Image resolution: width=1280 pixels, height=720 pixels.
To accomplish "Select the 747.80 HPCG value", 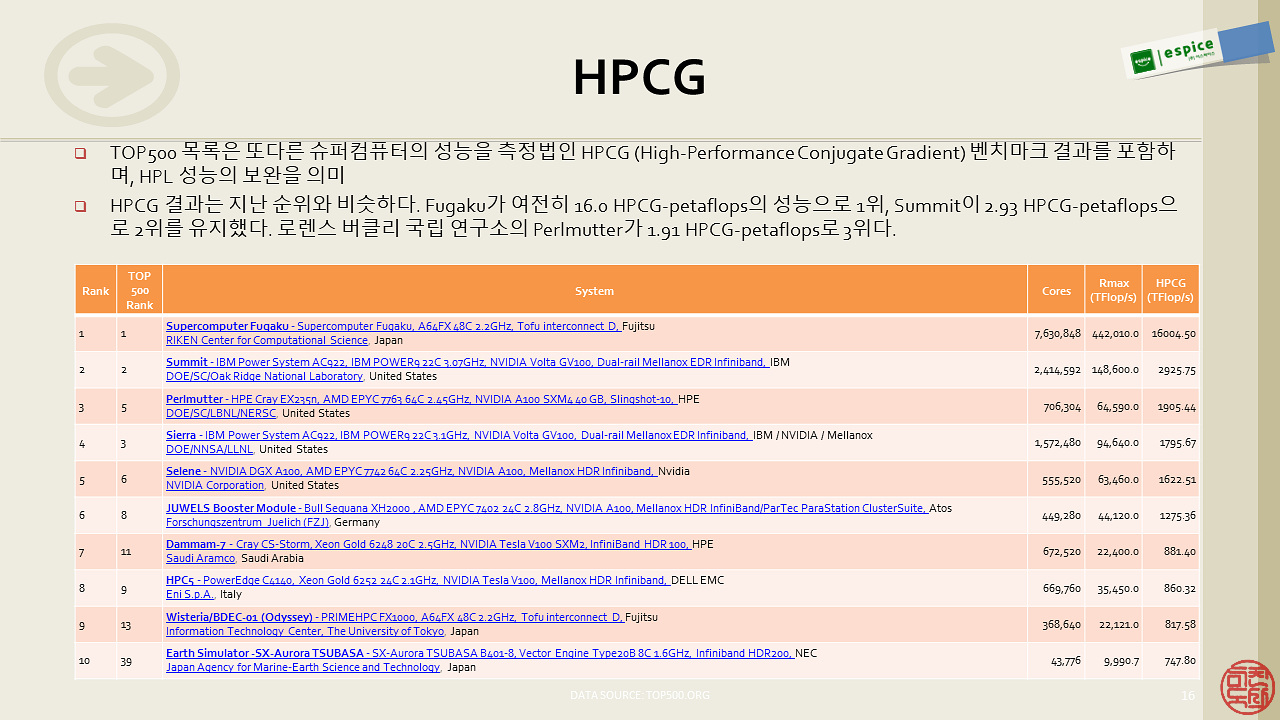I will tap(1180, 660).
